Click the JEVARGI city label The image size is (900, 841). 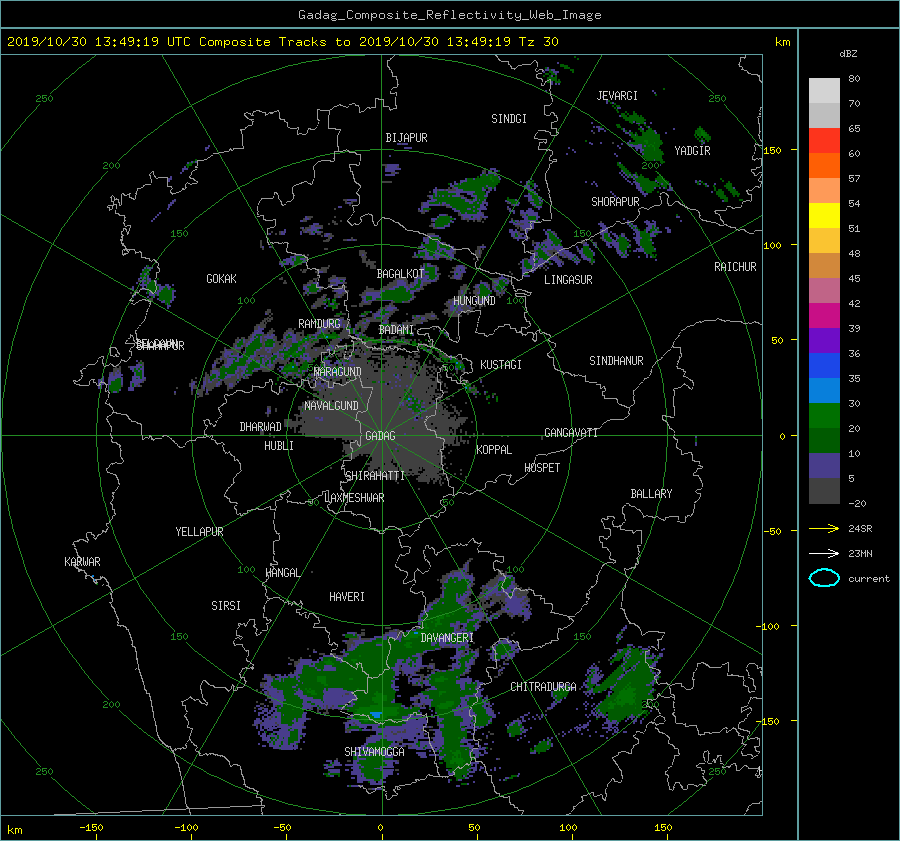tap(617, 96)
